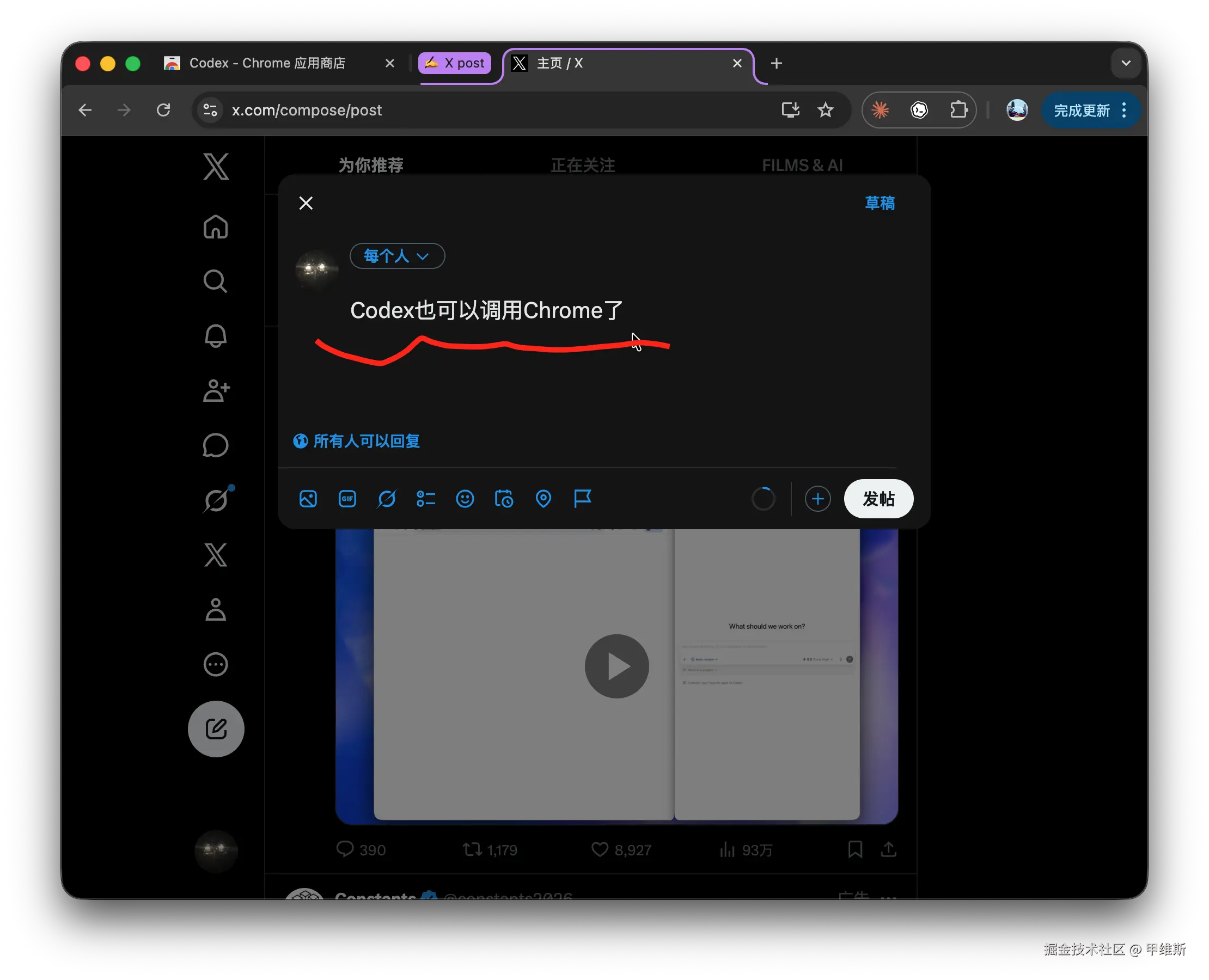This screenshot has width=1209, height=980.
Task: Tag a location with the pin icon
Action: point(543,499)
